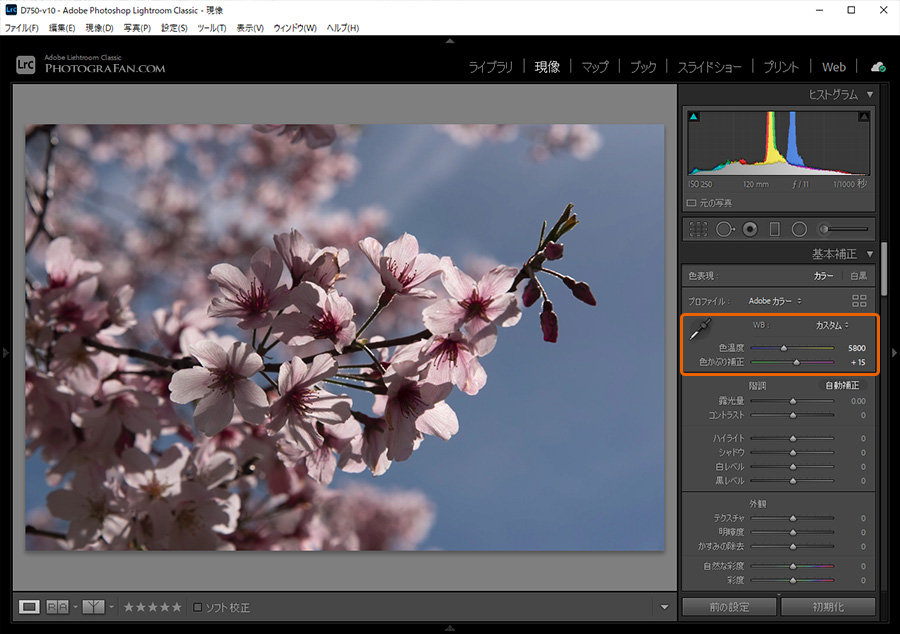Click the 初期化 reset button
The height and width of the screenshot is (634, 900).
(x=828, y=606)
